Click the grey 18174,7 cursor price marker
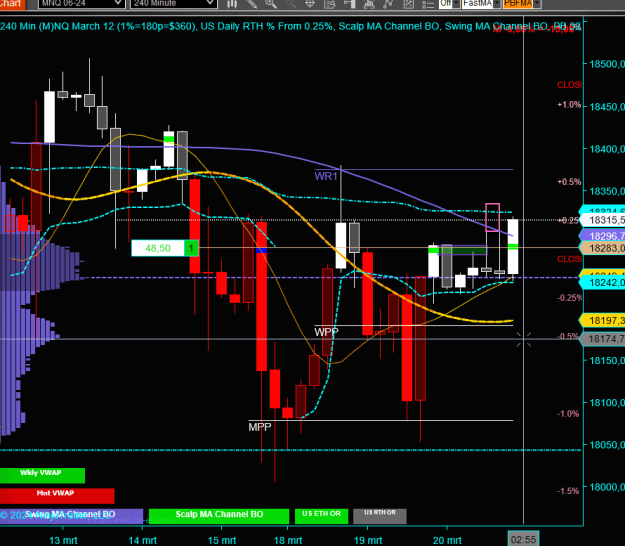This screenshot has width=625, height=546. (603, 339)
